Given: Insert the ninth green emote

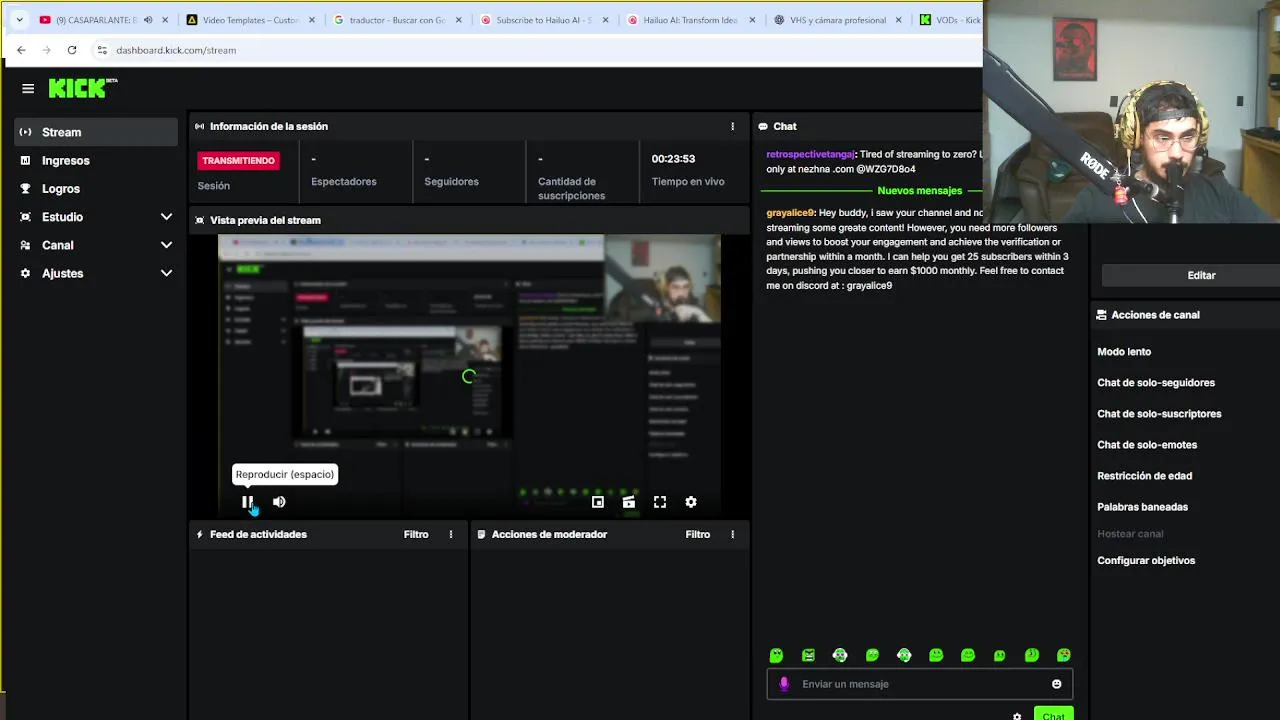Looking at the screenshot, I should pyautogui.click(x=1032, y=655).
